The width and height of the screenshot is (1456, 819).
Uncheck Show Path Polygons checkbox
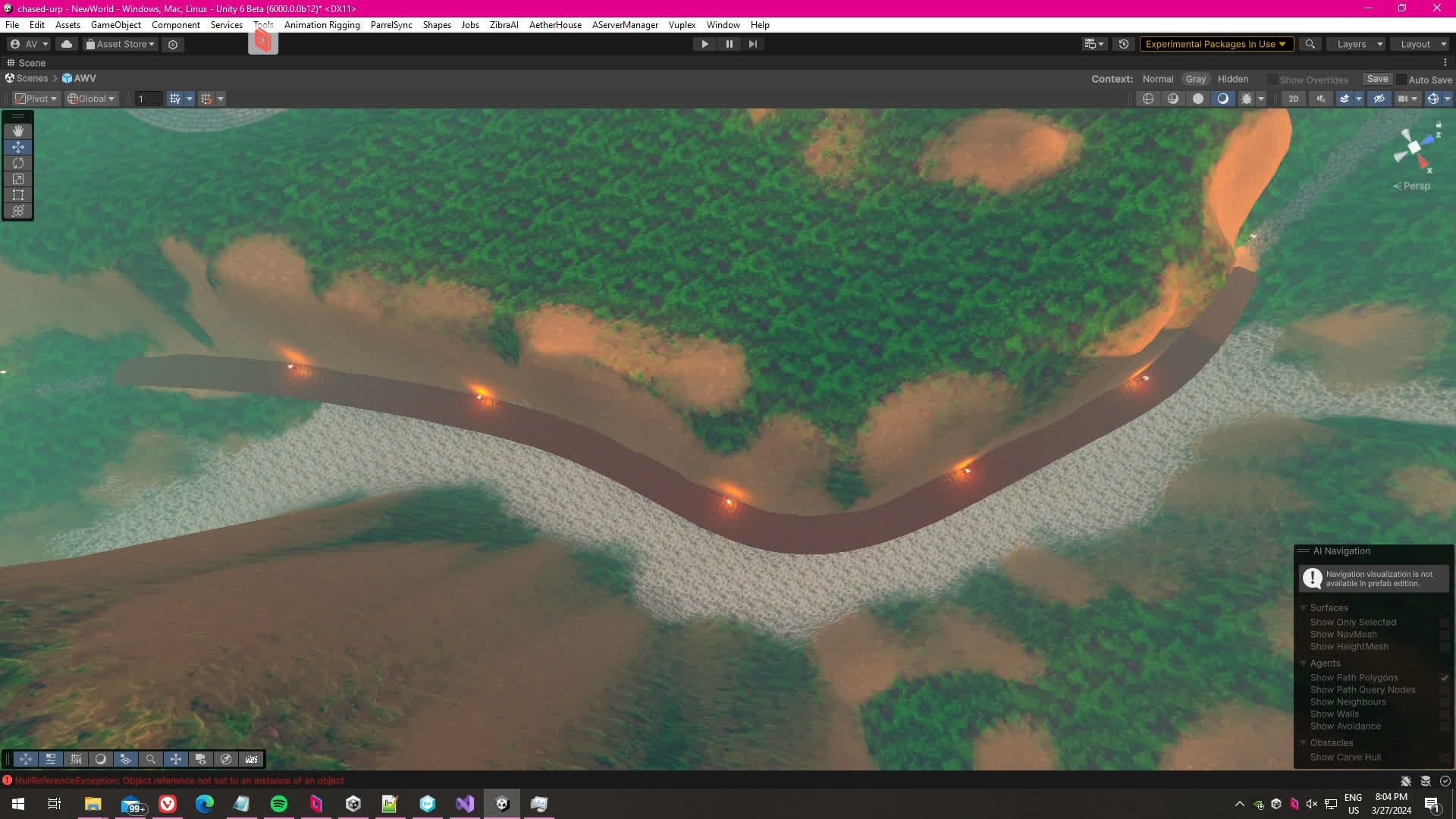coord(1444,678)
